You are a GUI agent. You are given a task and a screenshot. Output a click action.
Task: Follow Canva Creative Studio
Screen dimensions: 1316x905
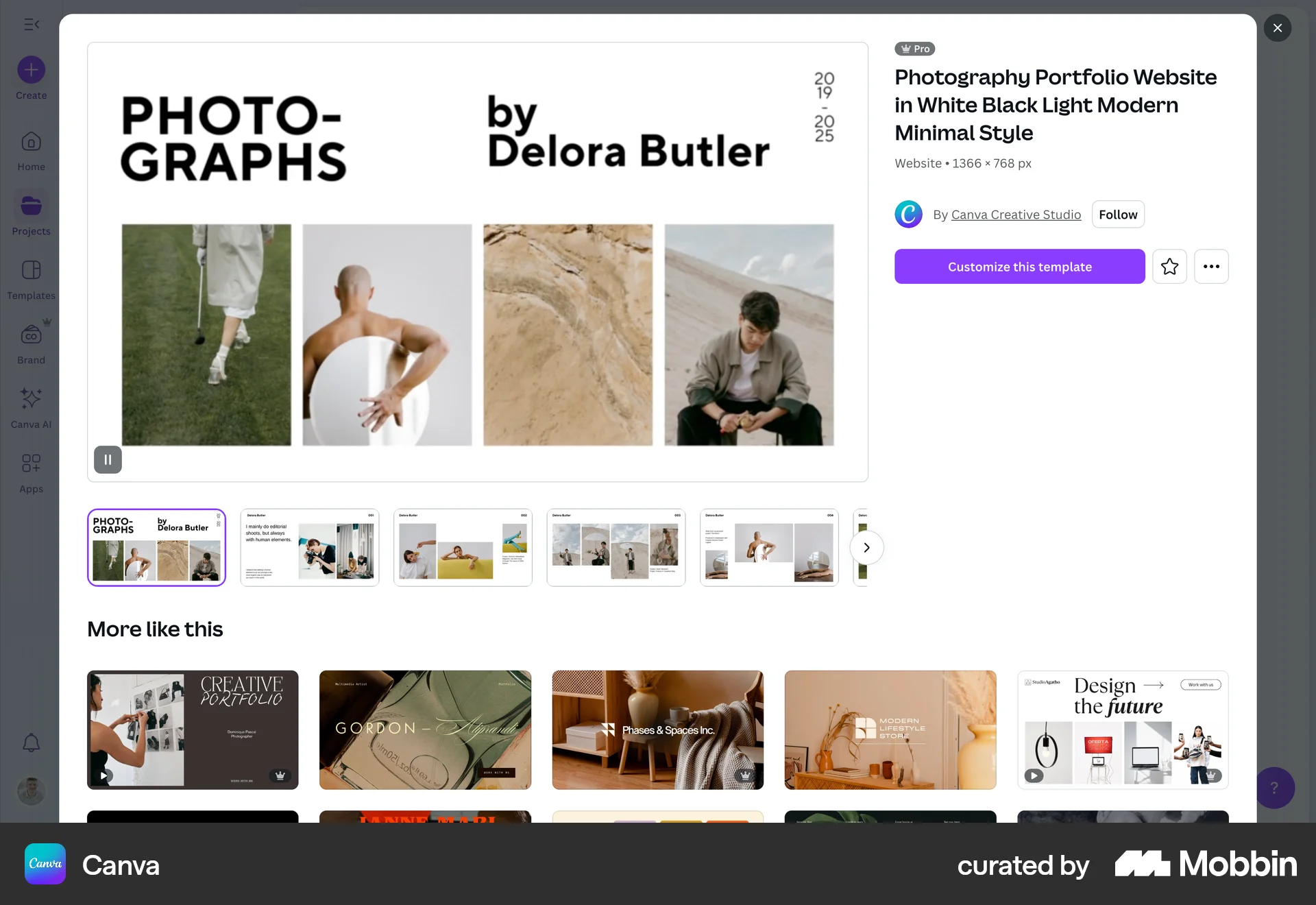click(1117, 214)
